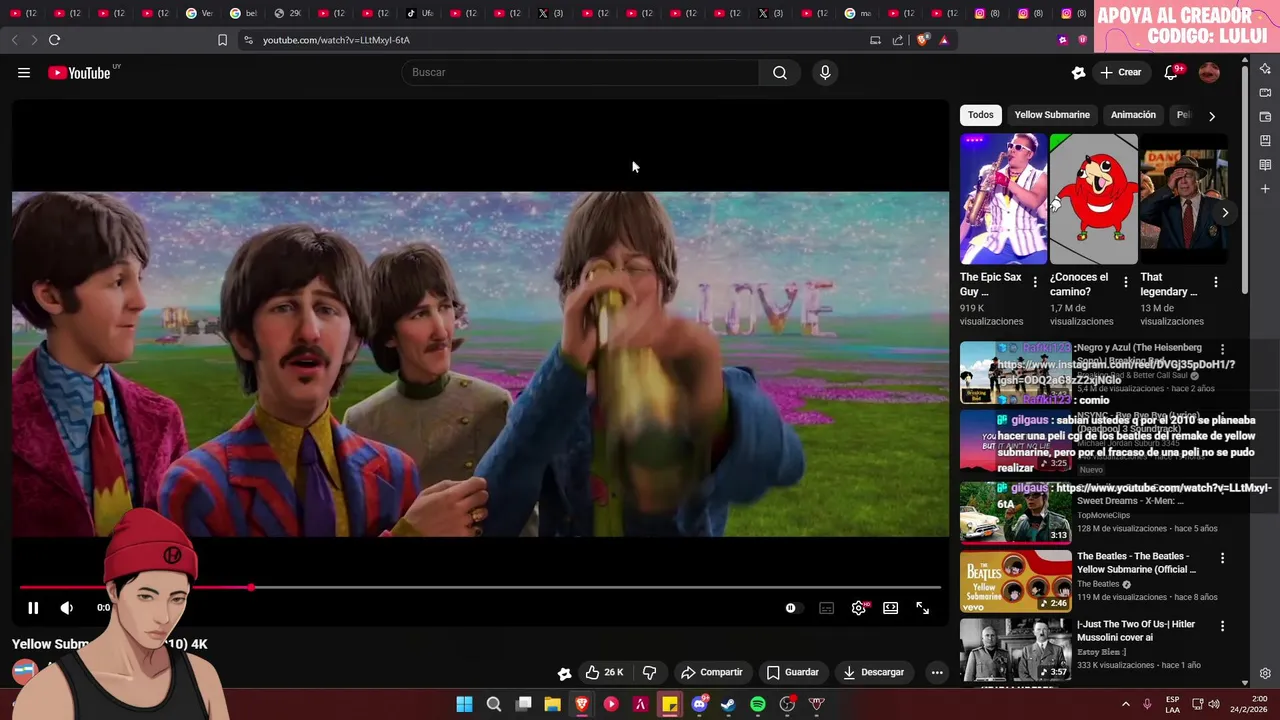
Task: Open the account avatar menu
Action: point(1209,72)
